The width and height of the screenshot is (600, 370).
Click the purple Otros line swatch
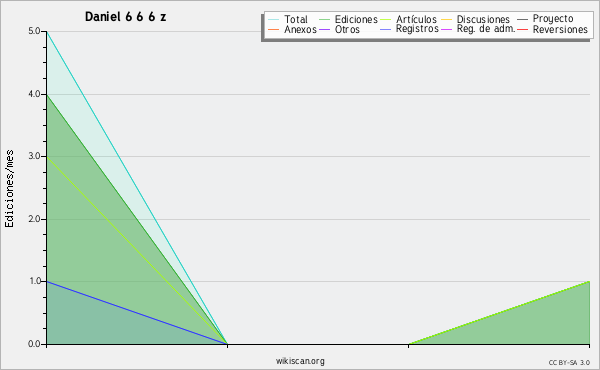(324, 29)
